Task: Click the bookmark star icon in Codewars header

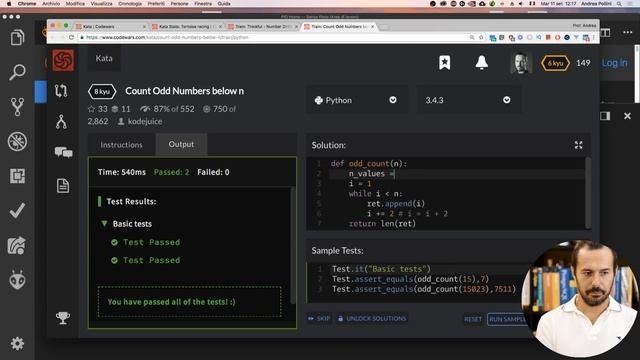Action: click(444, 62)
